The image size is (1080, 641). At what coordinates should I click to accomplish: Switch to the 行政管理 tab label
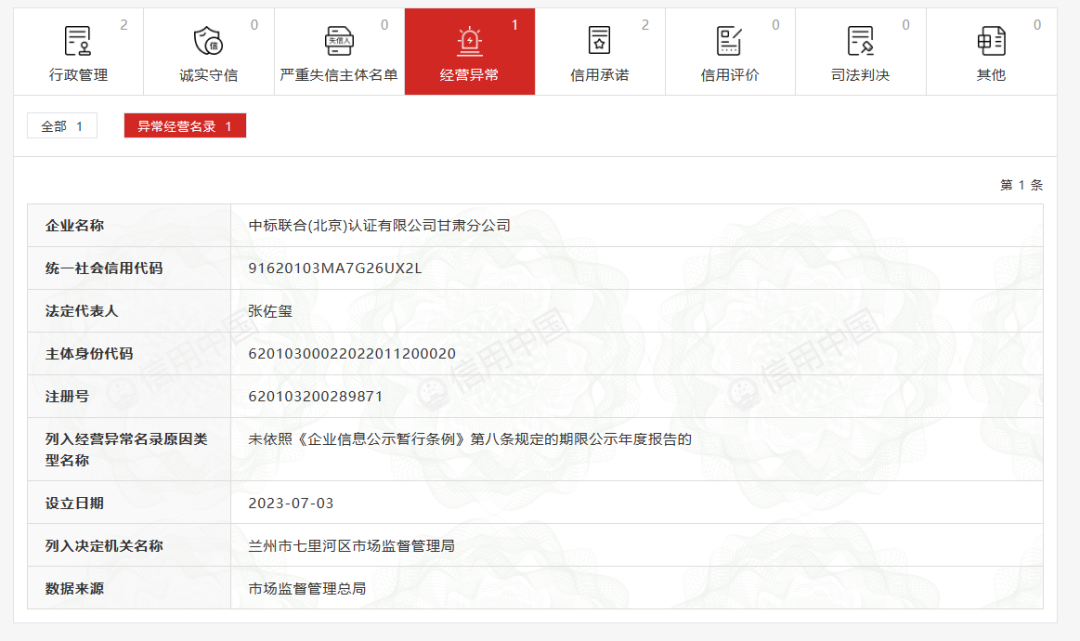[x=79, y=75]
